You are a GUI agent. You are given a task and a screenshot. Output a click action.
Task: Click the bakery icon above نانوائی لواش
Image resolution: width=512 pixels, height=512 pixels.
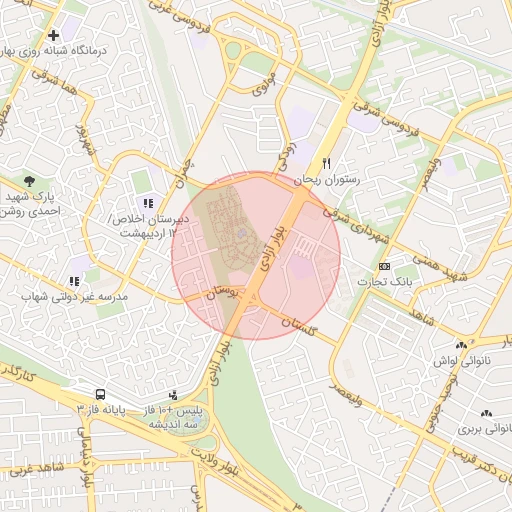click(461, 346)
